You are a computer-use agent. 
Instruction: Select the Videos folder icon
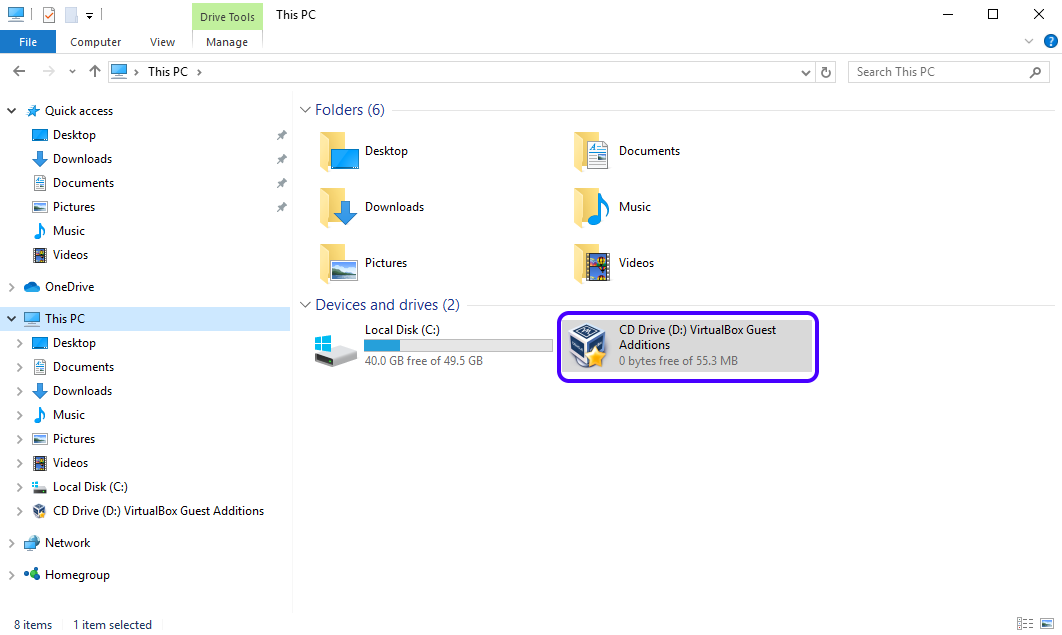coord(591,263)
